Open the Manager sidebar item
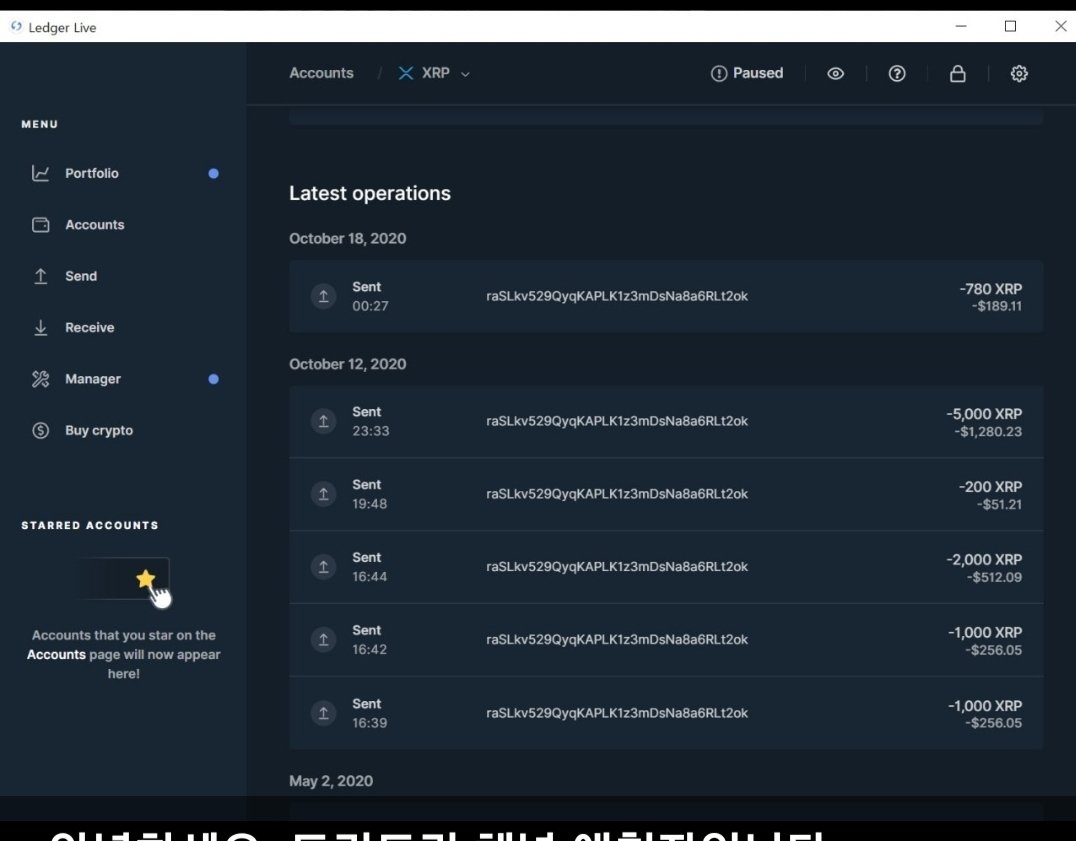This screenshot has width=1076, height=841. tap(124, 379)
